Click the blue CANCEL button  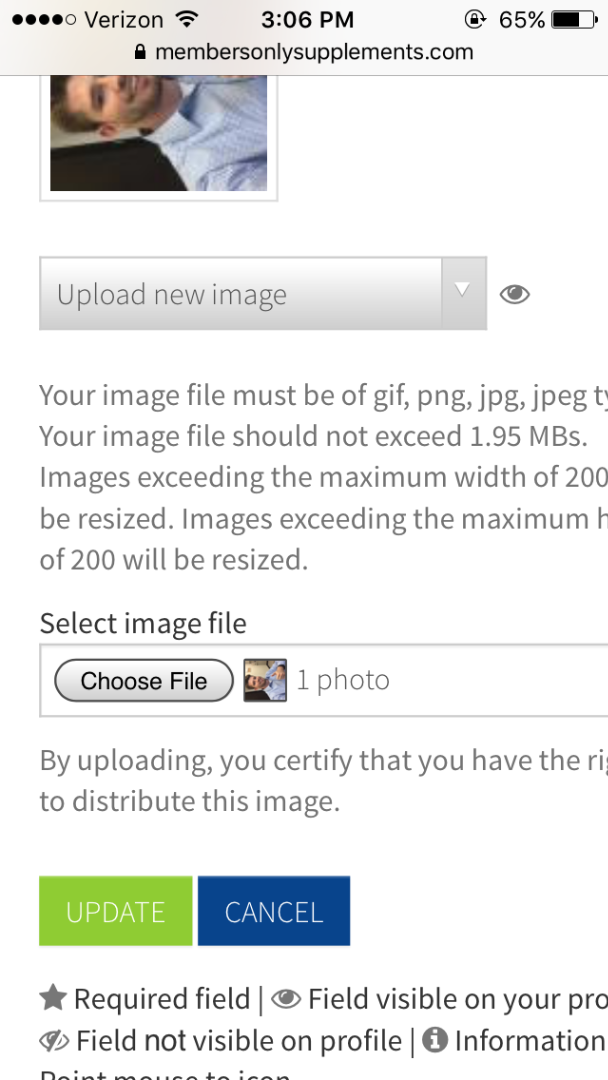(274, 911)
